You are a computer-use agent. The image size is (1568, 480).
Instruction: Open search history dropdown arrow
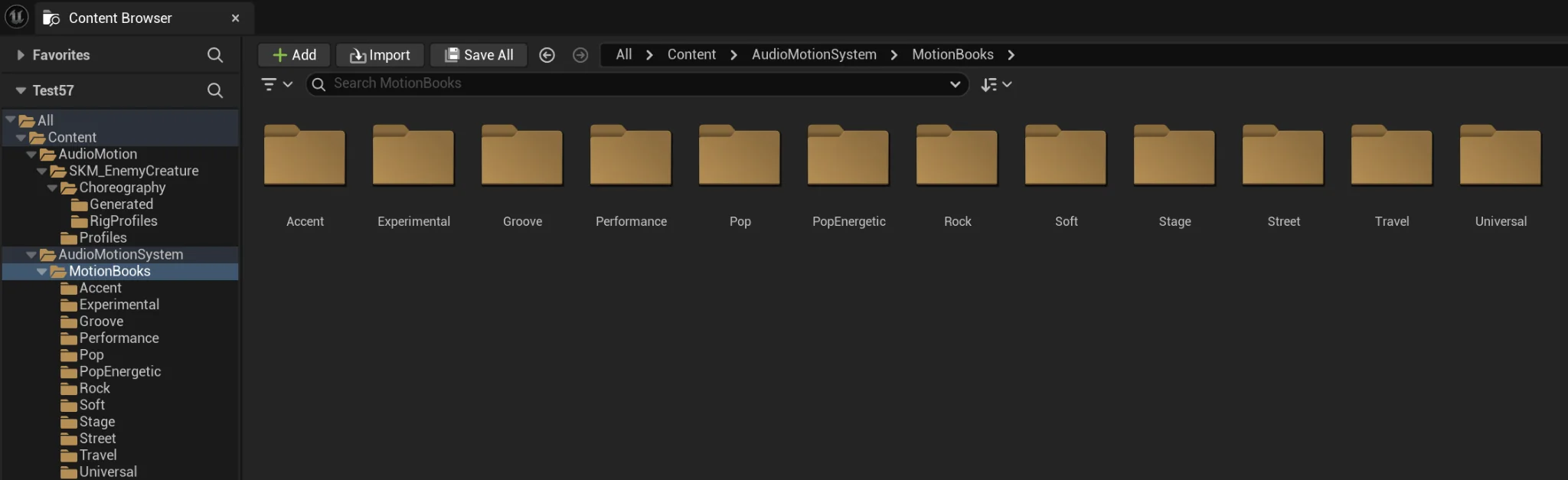[955, 84]
